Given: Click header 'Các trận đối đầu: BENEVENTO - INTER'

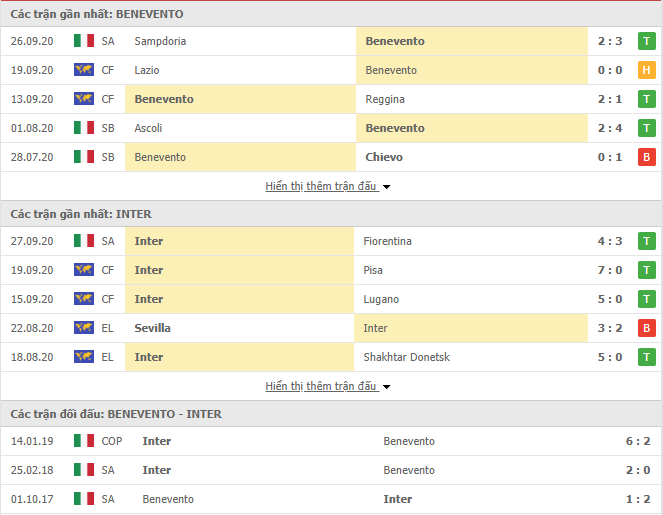Looking at the screenshot, I should [116, 414].
